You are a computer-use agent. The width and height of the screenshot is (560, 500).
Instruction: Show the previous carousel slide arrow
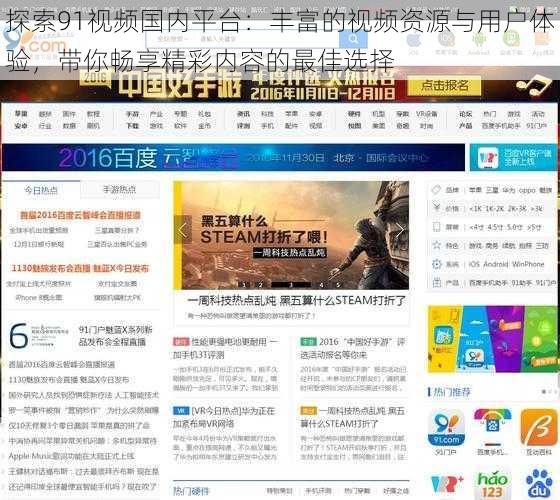pos(182,230)
